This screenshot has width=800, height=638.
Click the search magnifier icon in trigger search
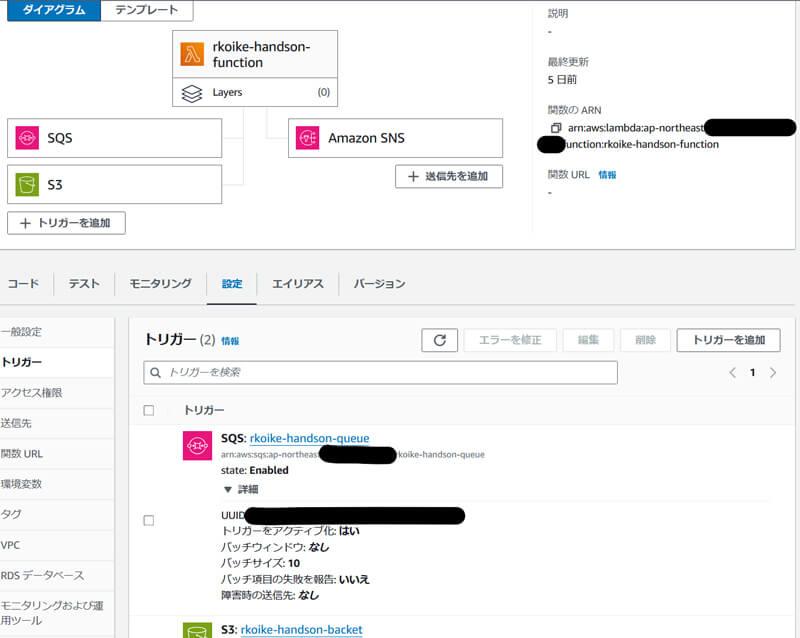coord(156,373)
